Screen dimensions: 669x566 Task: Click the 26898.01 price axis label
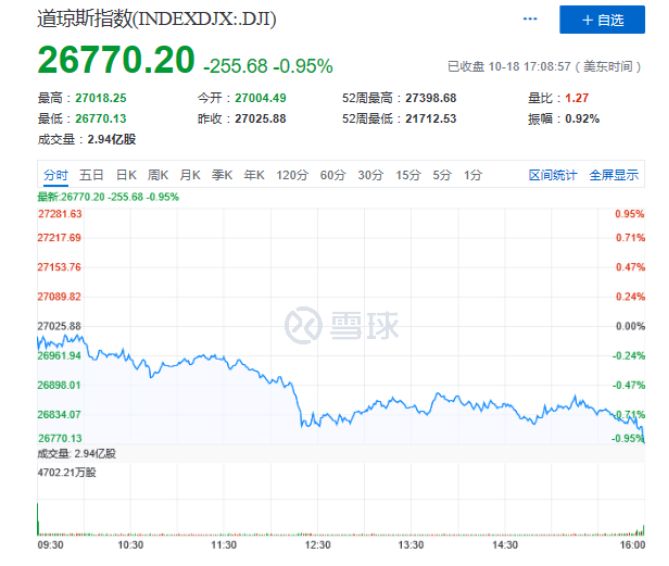coord(59,385)
